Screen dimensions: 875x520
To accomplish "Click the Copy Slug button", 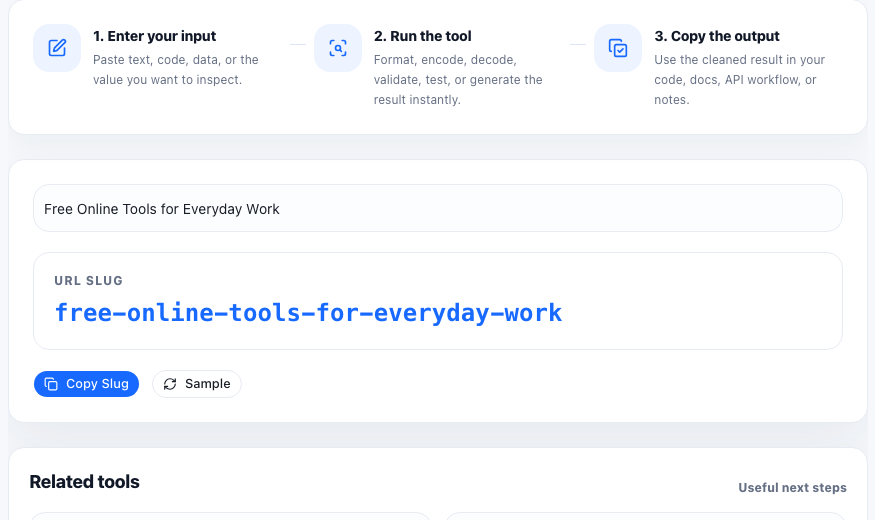I will pyautogui.click(x=86, y=384).
